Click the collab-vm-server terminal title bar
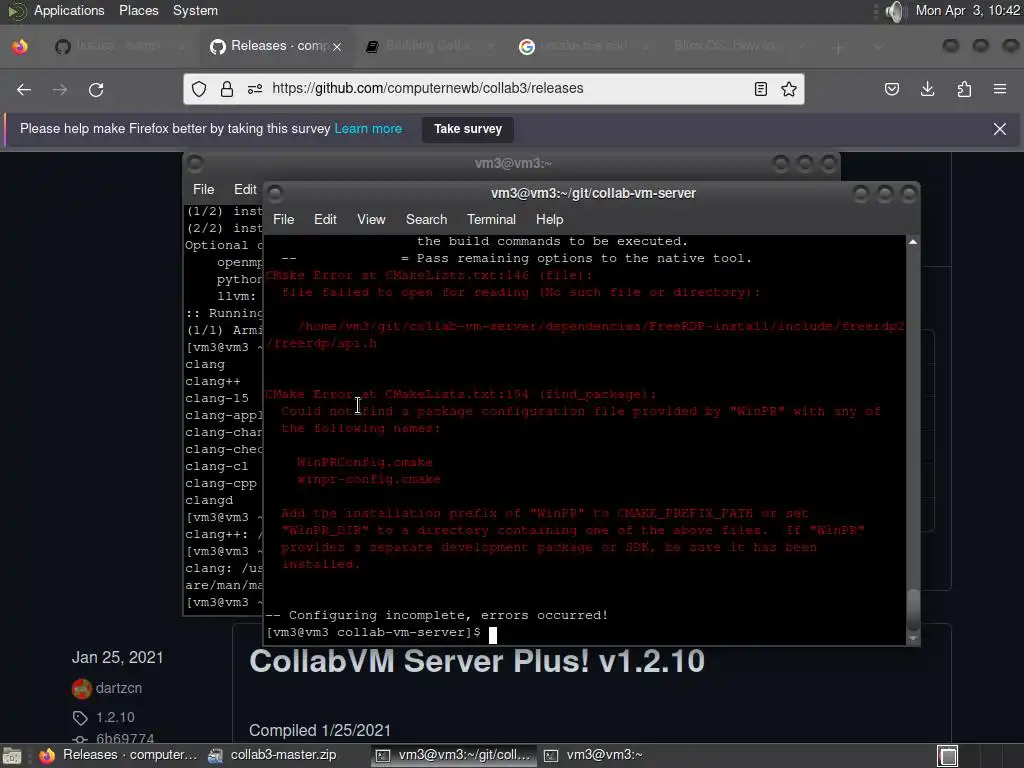Screen dimensions: 1024x768 tap(593, 193)
